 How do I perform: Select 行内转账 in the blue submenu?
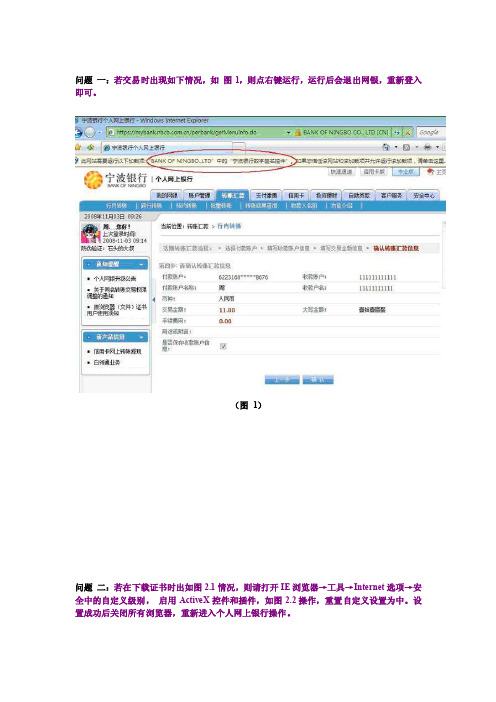[x=116, y=206]
